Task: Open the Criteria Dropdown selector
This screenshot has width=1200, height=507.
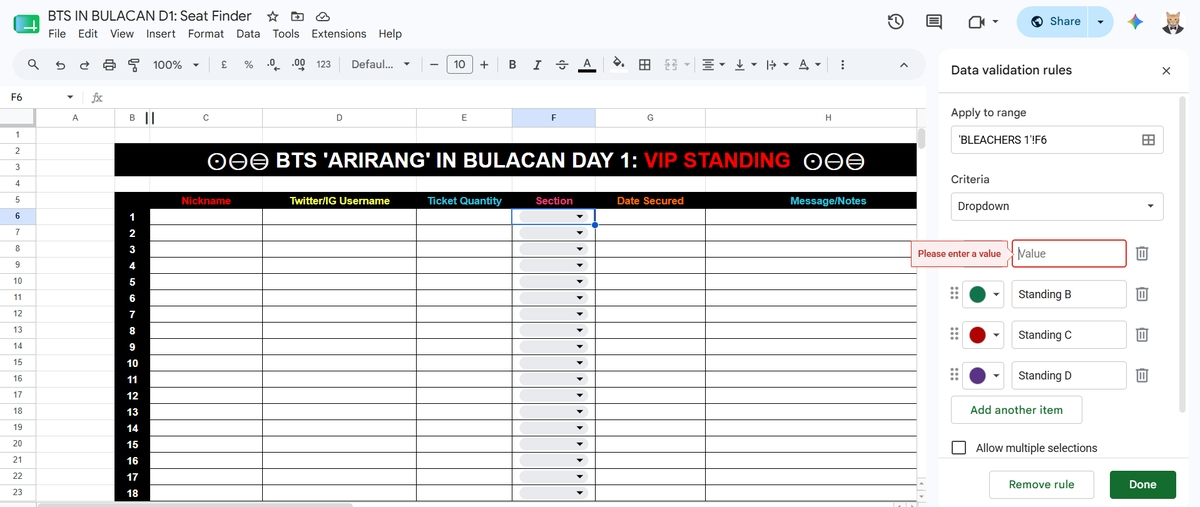Action: (x=1057, y=206)
